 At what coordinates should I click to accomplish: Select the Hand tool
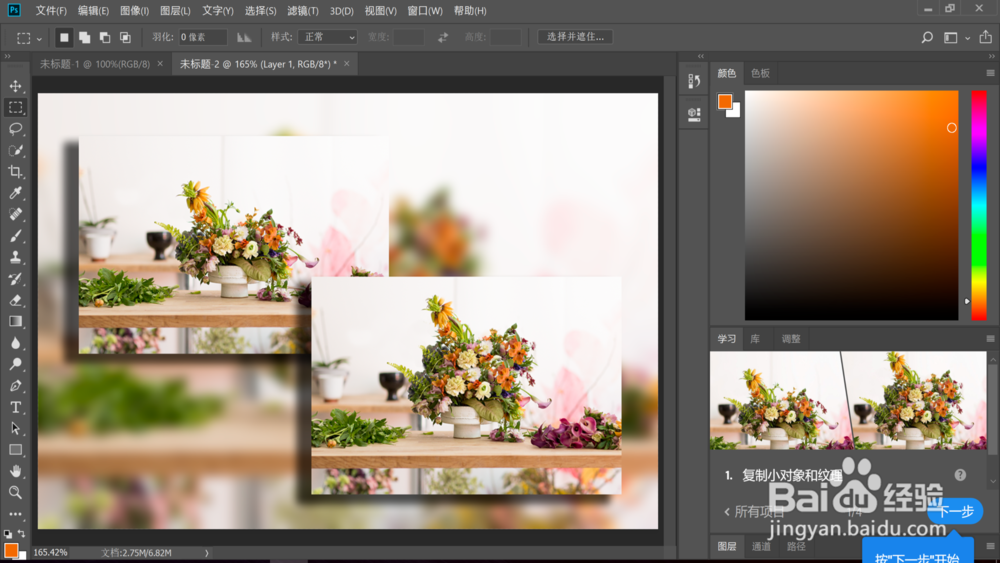click(x=15, y=471)
